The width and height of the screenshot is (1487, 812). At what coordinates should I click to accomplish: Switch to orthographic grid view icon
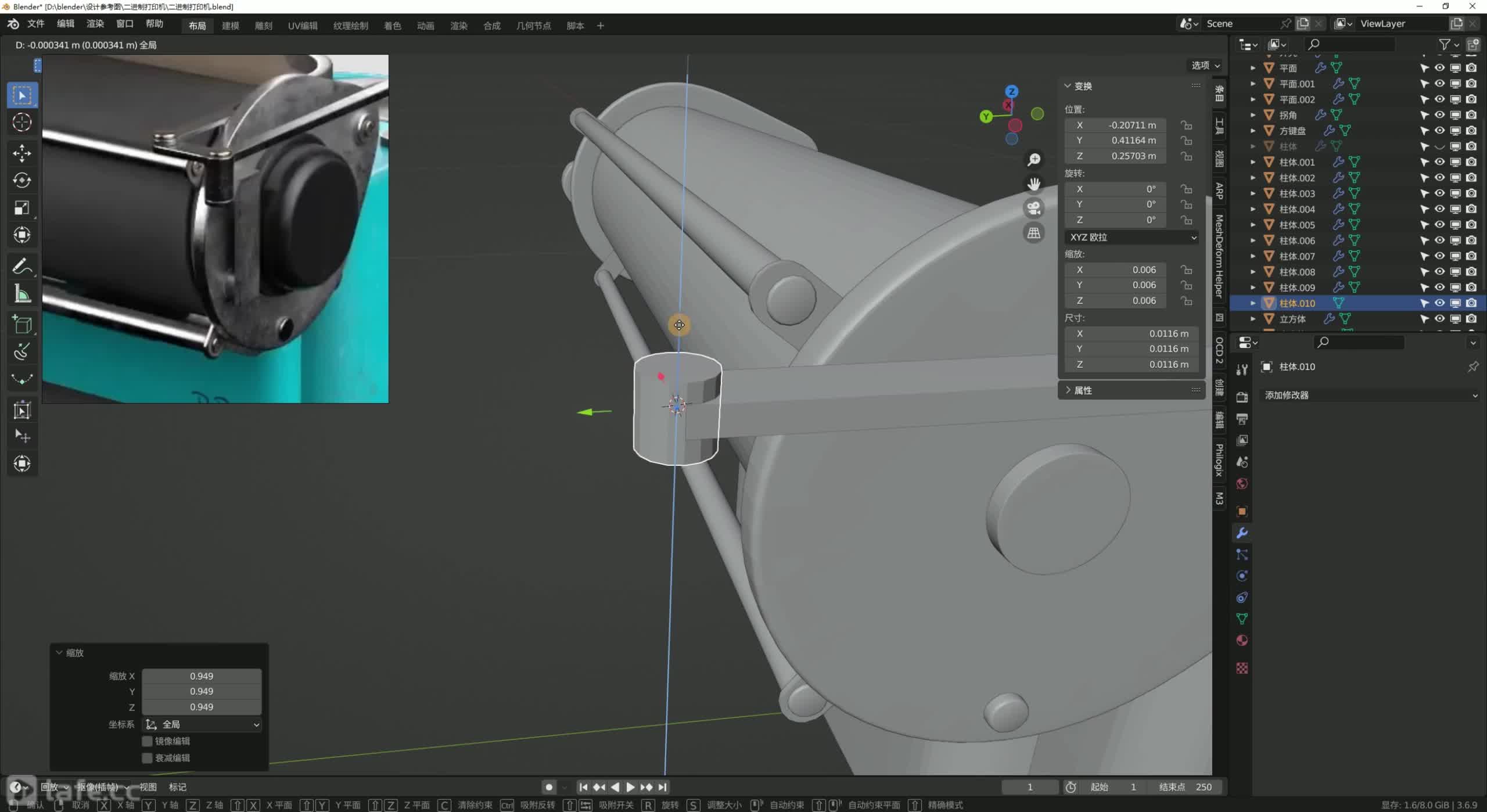1033,233
